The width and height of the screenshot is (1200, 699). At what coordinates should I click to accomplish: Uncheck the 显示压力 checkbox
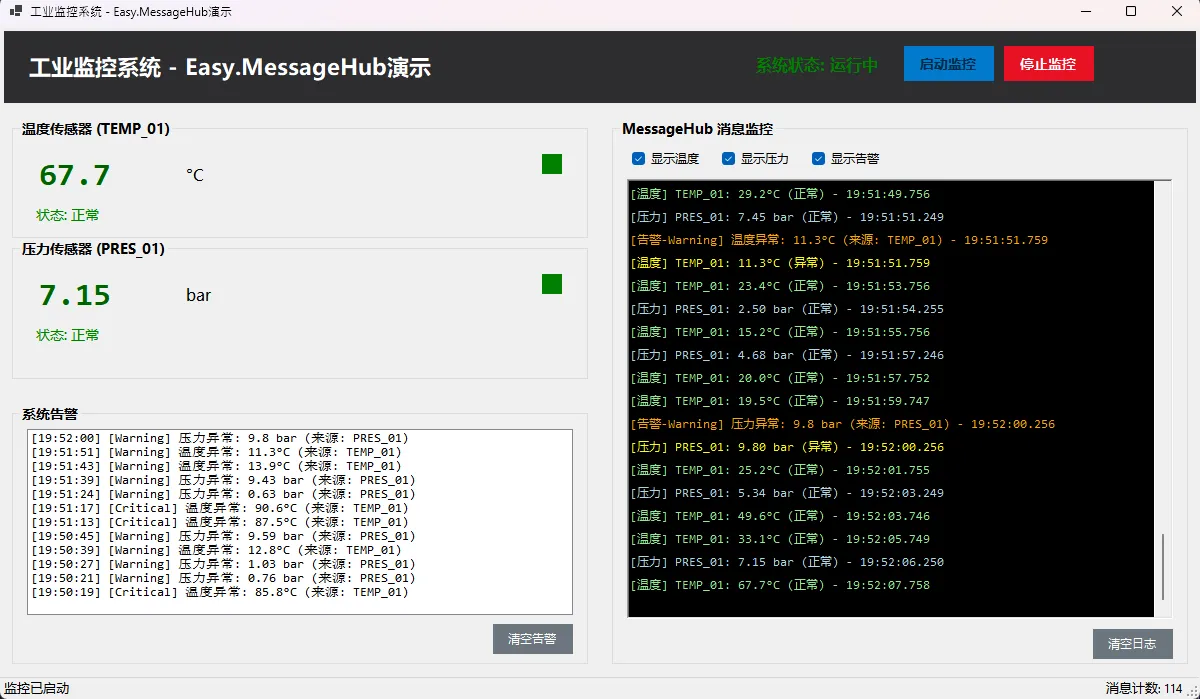point(728,159)
